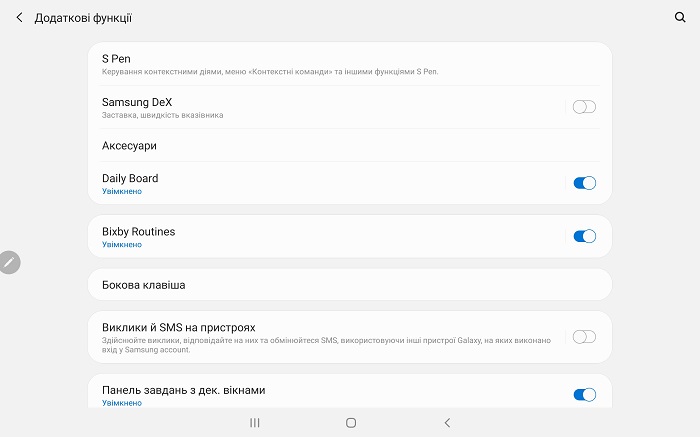Open Бокова клавіша settings
The height and width of the screenshot is (437, 700).
pyautogui.click(x=144, y=285)
